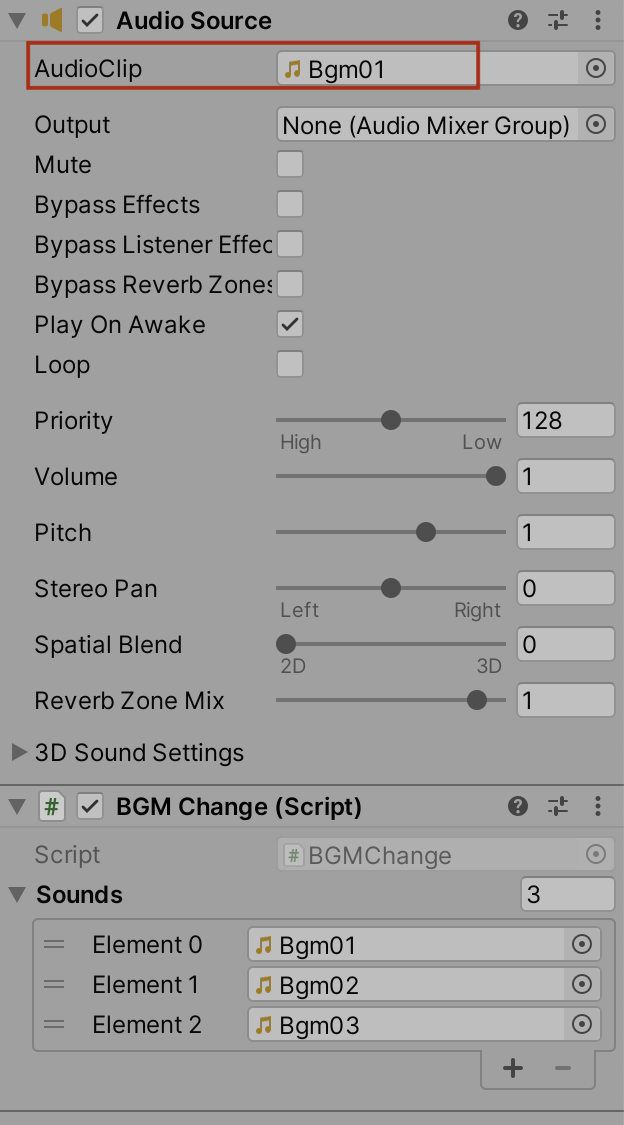Open the Audio Source presets icon
This screenshot has width=624, height=1125.
pyautogui.click(x=557, y=20)
